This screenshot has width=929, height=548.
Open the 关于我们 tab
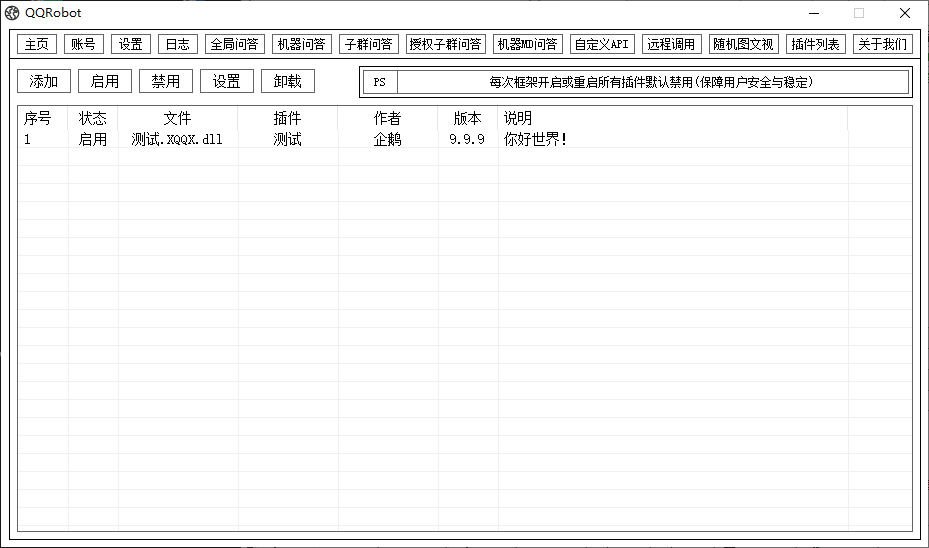(883, 44)
